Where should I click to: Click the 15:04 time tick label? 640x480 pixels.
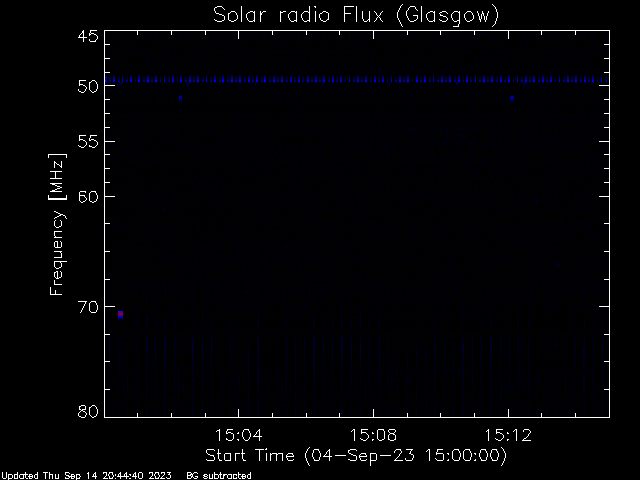(238, 435)
